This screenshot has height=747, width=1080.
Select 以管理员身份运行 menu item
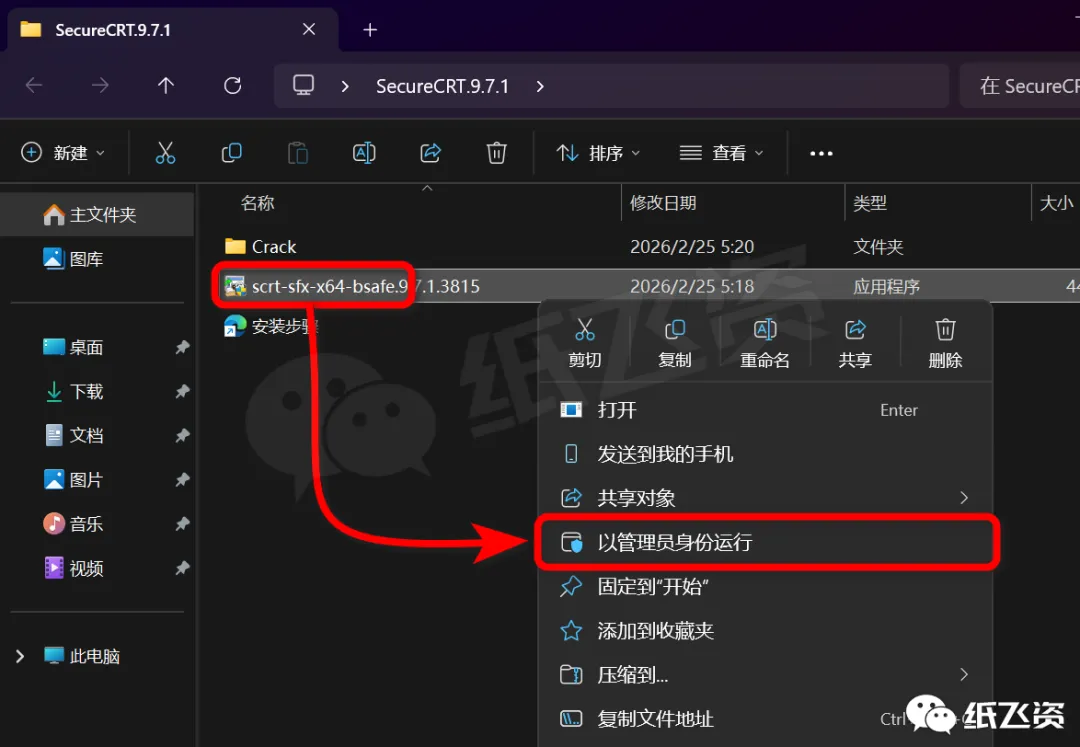pyautogui.click(x=765, y=543)
